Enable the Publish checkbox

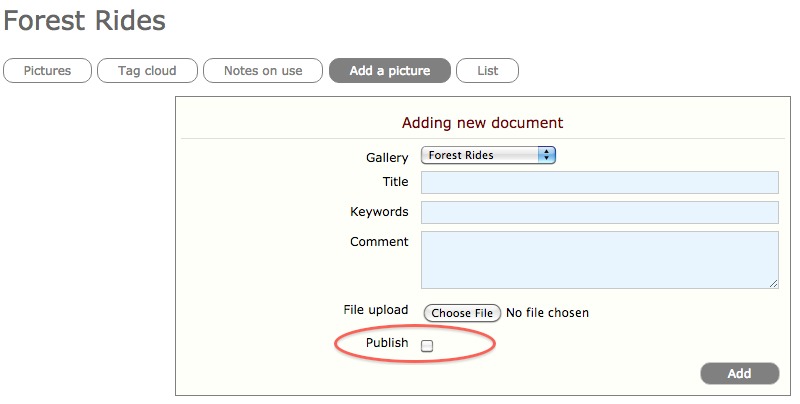tap(427, 346)
